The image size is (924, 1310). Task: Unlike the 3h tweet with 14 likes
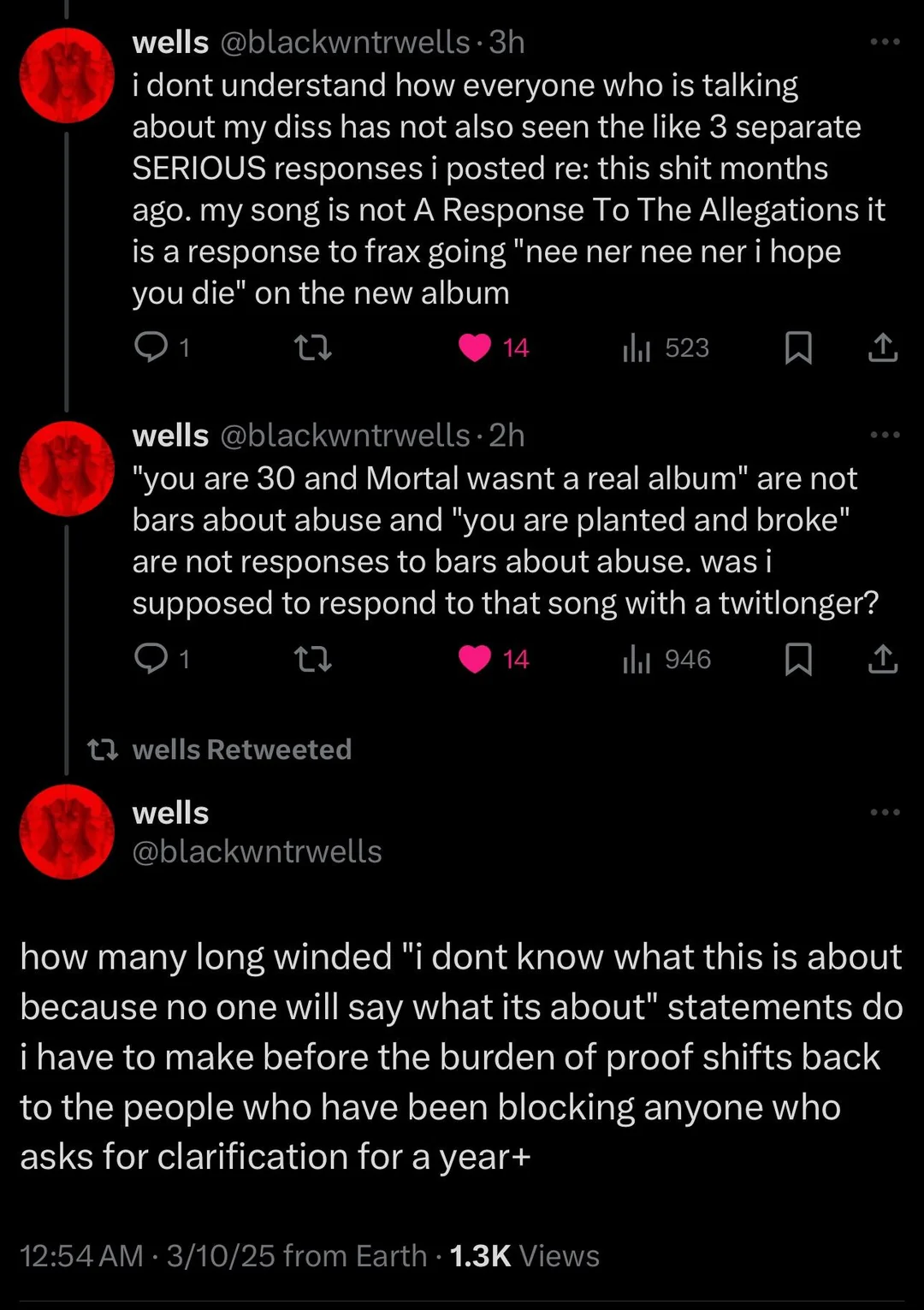(475, 347)
